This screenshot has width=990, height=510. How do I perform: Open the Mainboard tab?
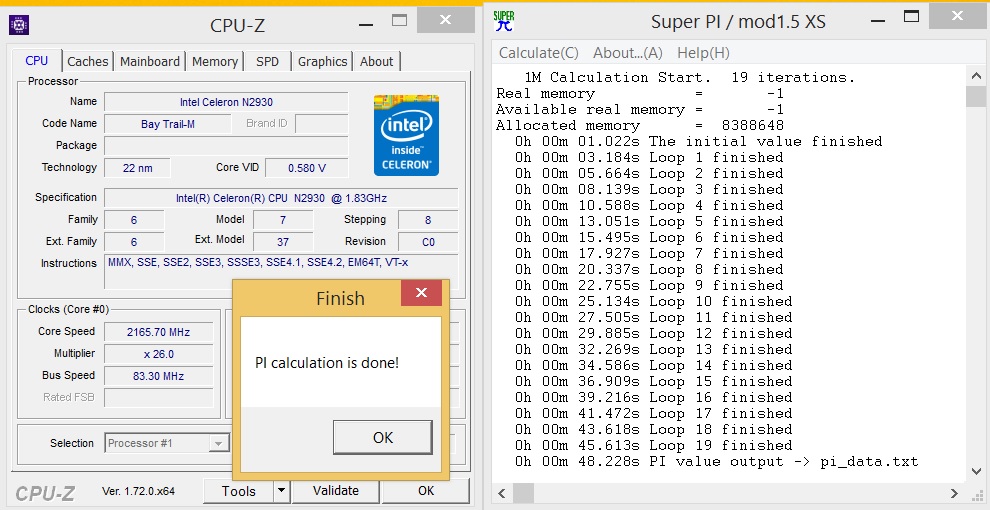click(150, 61)
